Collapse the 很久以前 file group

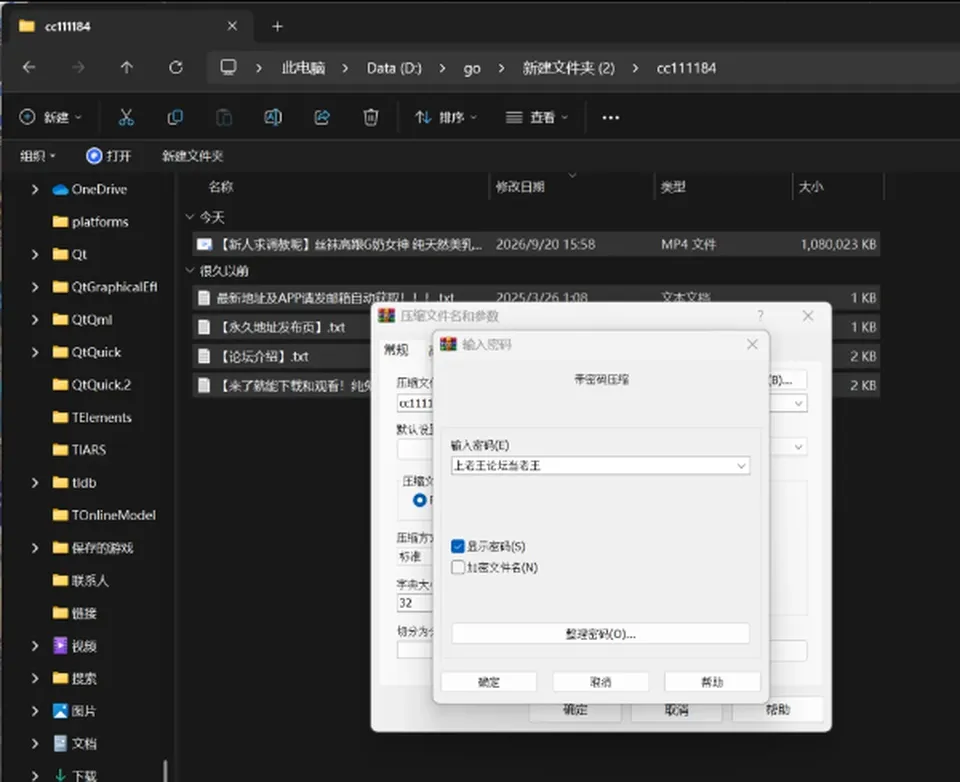click(x=190, y=270)
